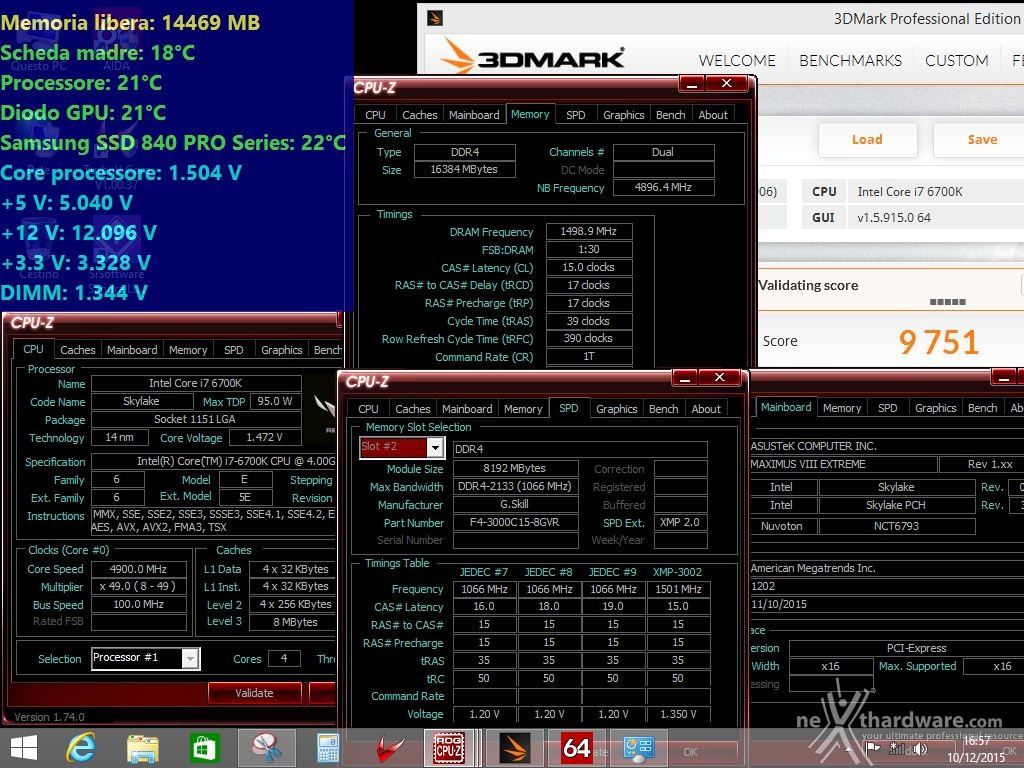Click the Max Bandwidth DDR4-2133 field
1024x768 pixels.
point(515,487)
